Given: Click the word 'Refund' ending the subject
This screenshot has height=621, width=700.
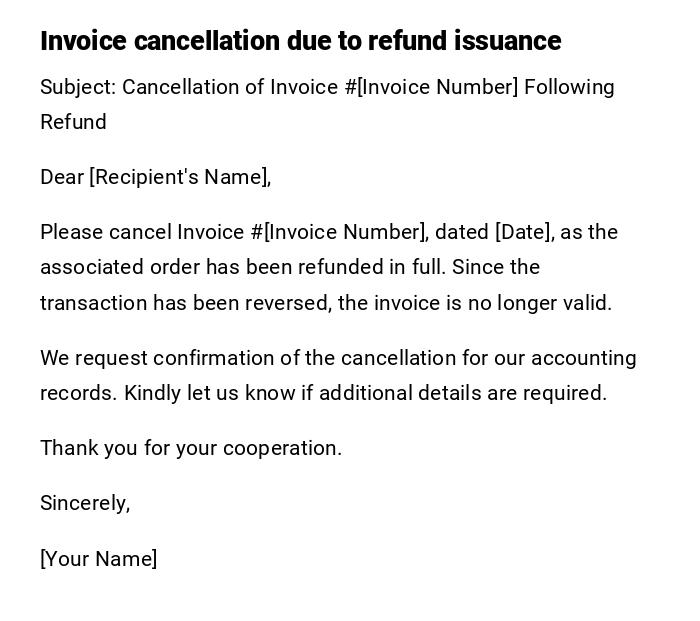Looking at the screenshot, I should click(x=73, y=122).
